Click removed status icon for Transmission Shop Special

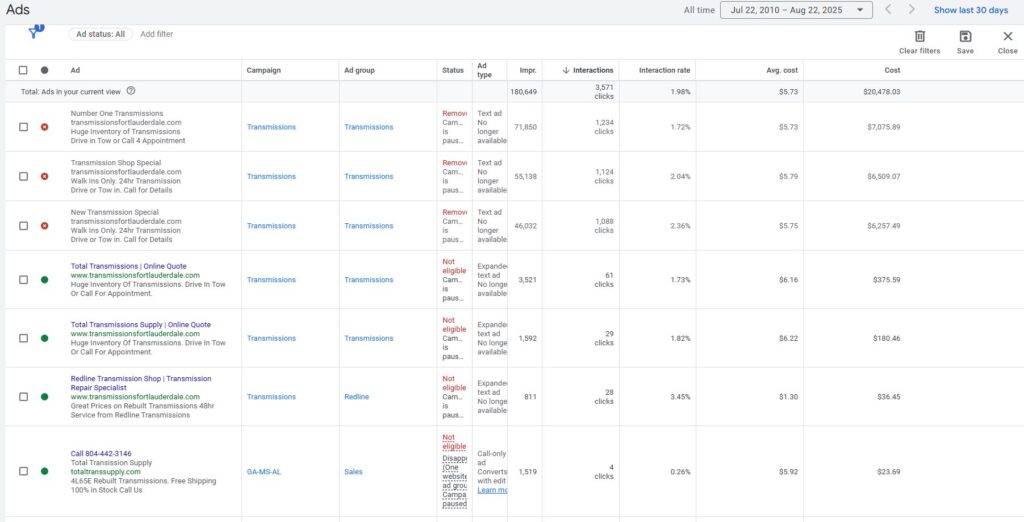tap(44, 176)
